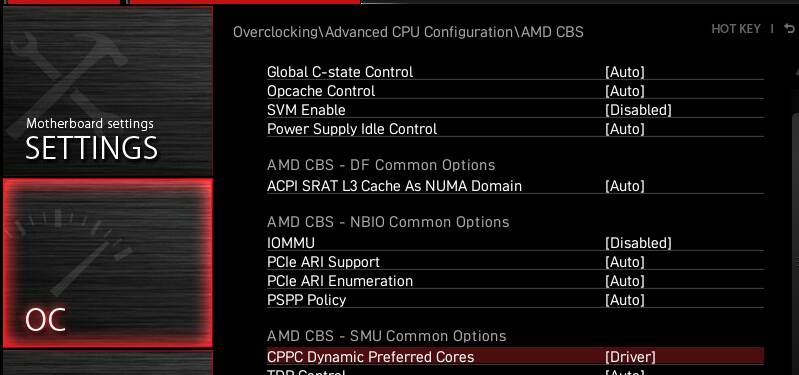The width and height of the screenshot is (799, 375).
Task: Change the Global C-state Control value
Action: point(625,72)
